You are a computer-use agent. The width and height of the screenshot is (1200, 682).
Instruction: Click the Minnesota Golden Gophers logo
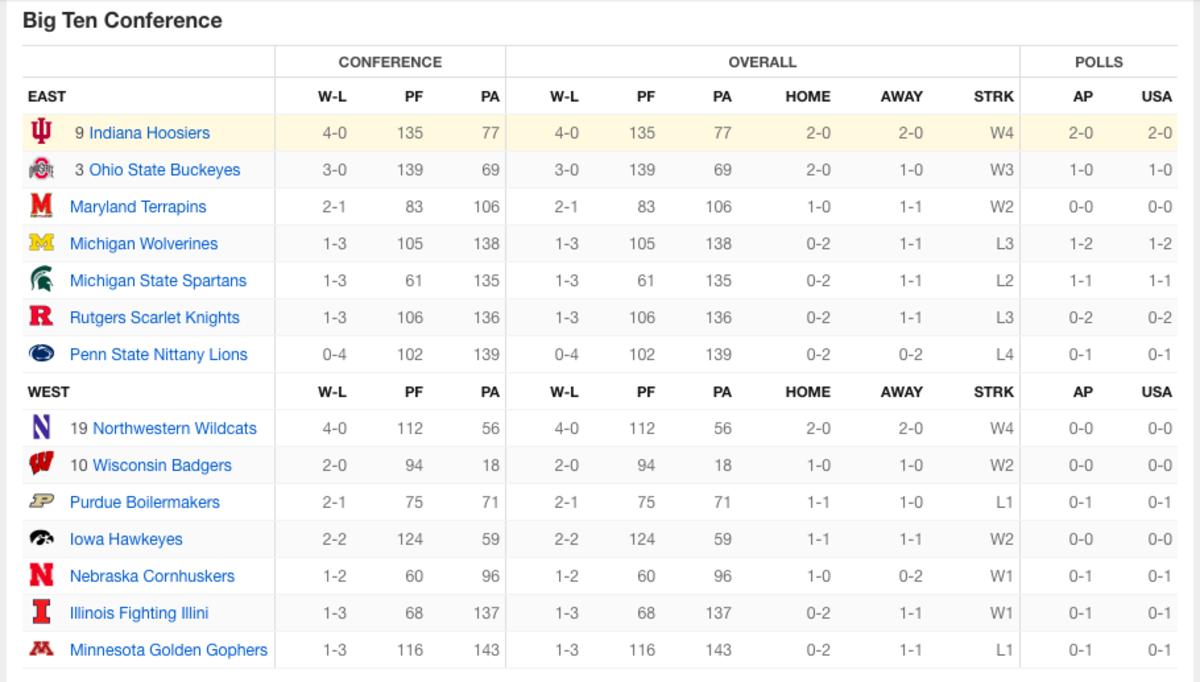coord(41,650)
